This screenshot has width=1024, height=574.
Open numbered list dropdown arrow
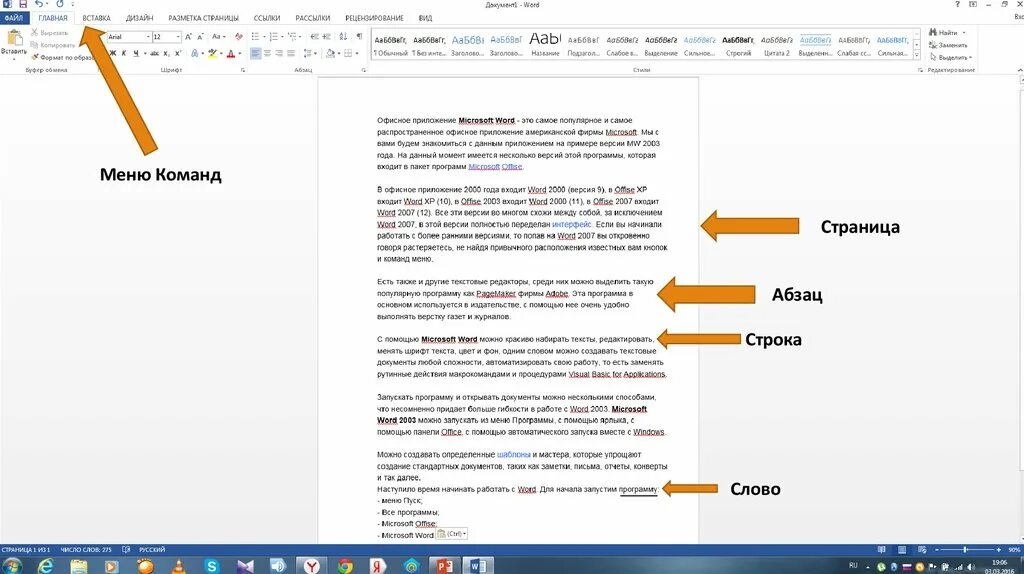coord(282,37)
